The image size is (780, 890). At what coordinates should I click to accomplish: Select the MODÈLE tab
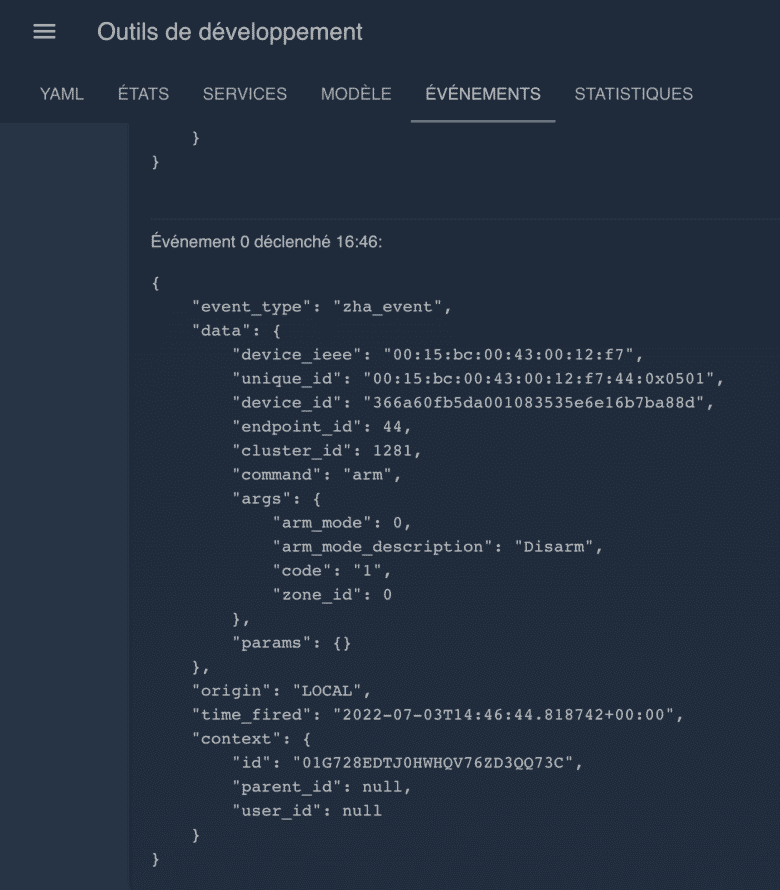[356, 94]
